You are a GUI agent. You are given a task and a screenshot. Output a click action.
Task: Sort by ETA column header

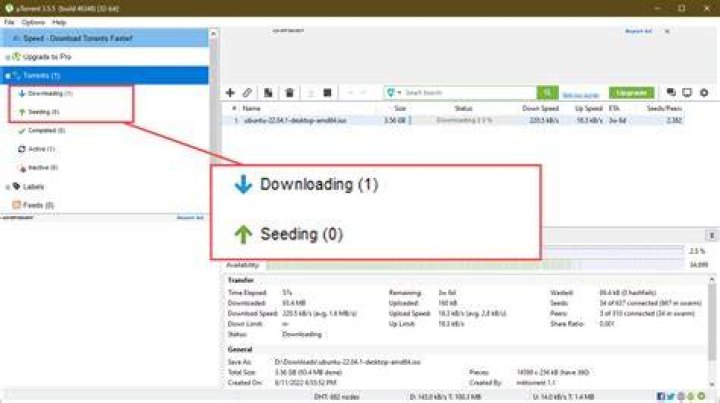coord(614,108)
